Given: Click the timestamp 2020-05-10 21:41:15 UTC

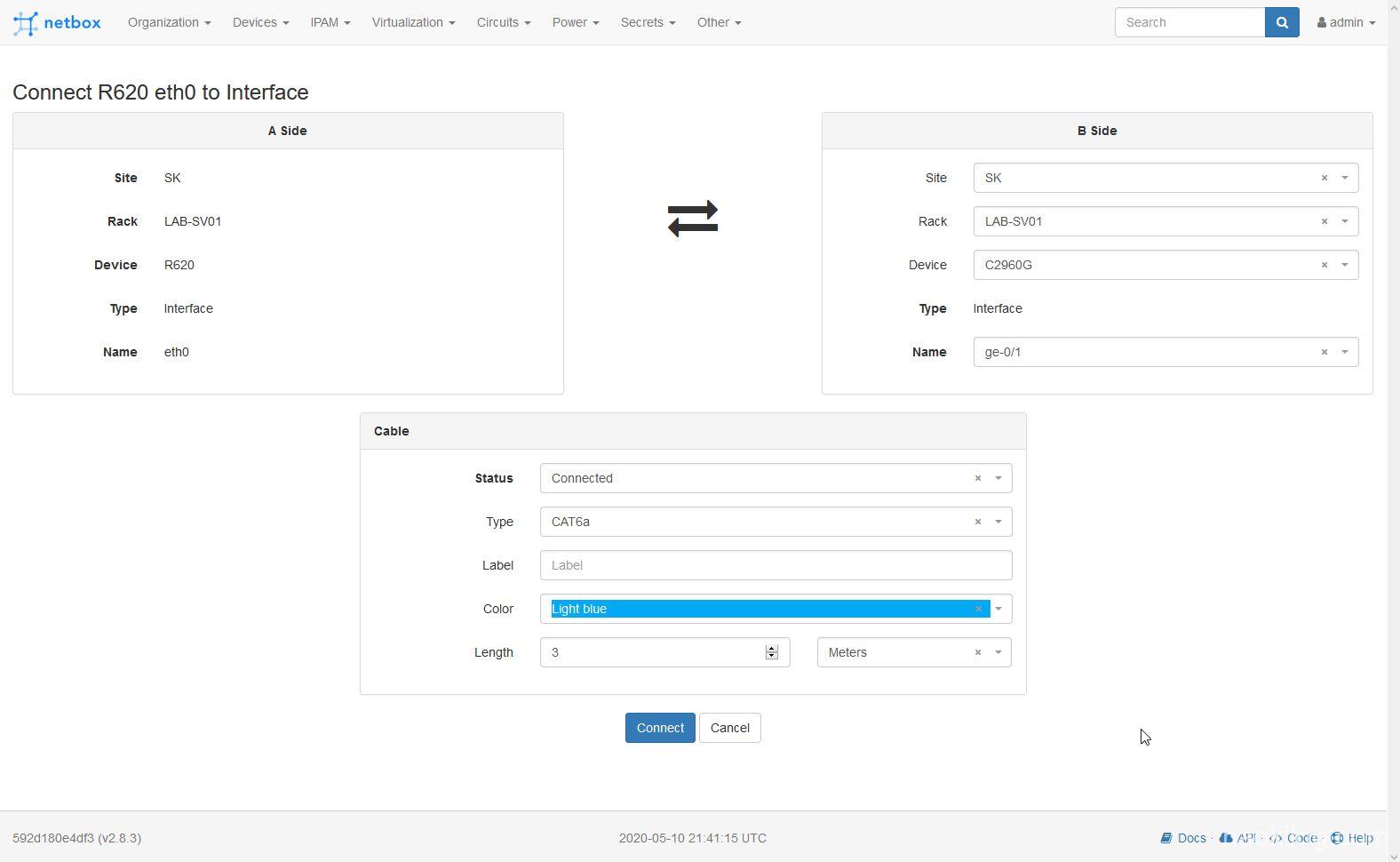Looking at the screenshot, I should [x=693, y=838].
